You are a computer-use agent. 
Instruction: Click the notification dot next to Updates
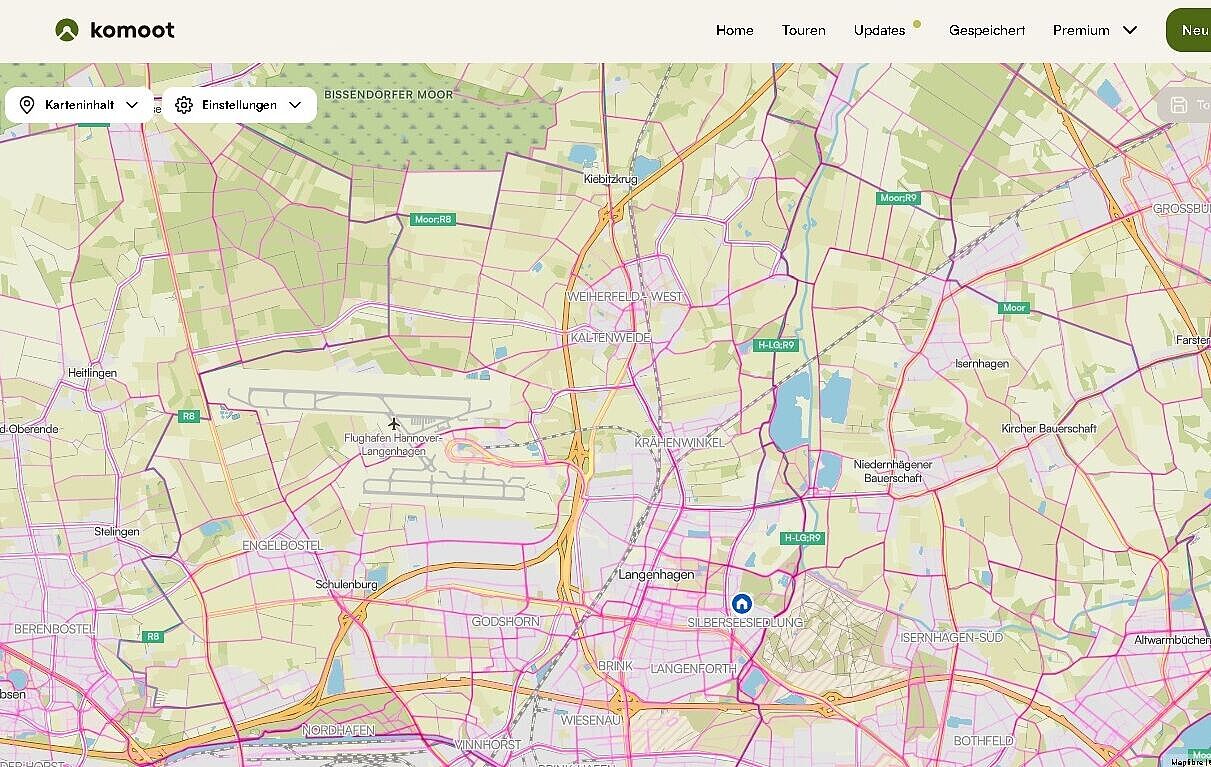(917, 24)
